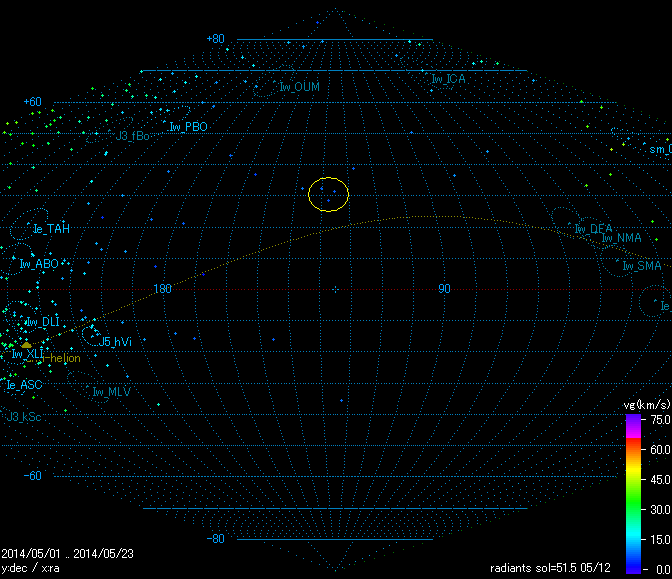Click the 90 right ascension label
The image size is (672, 579).
pyautogui.click(x=444, y=289)
